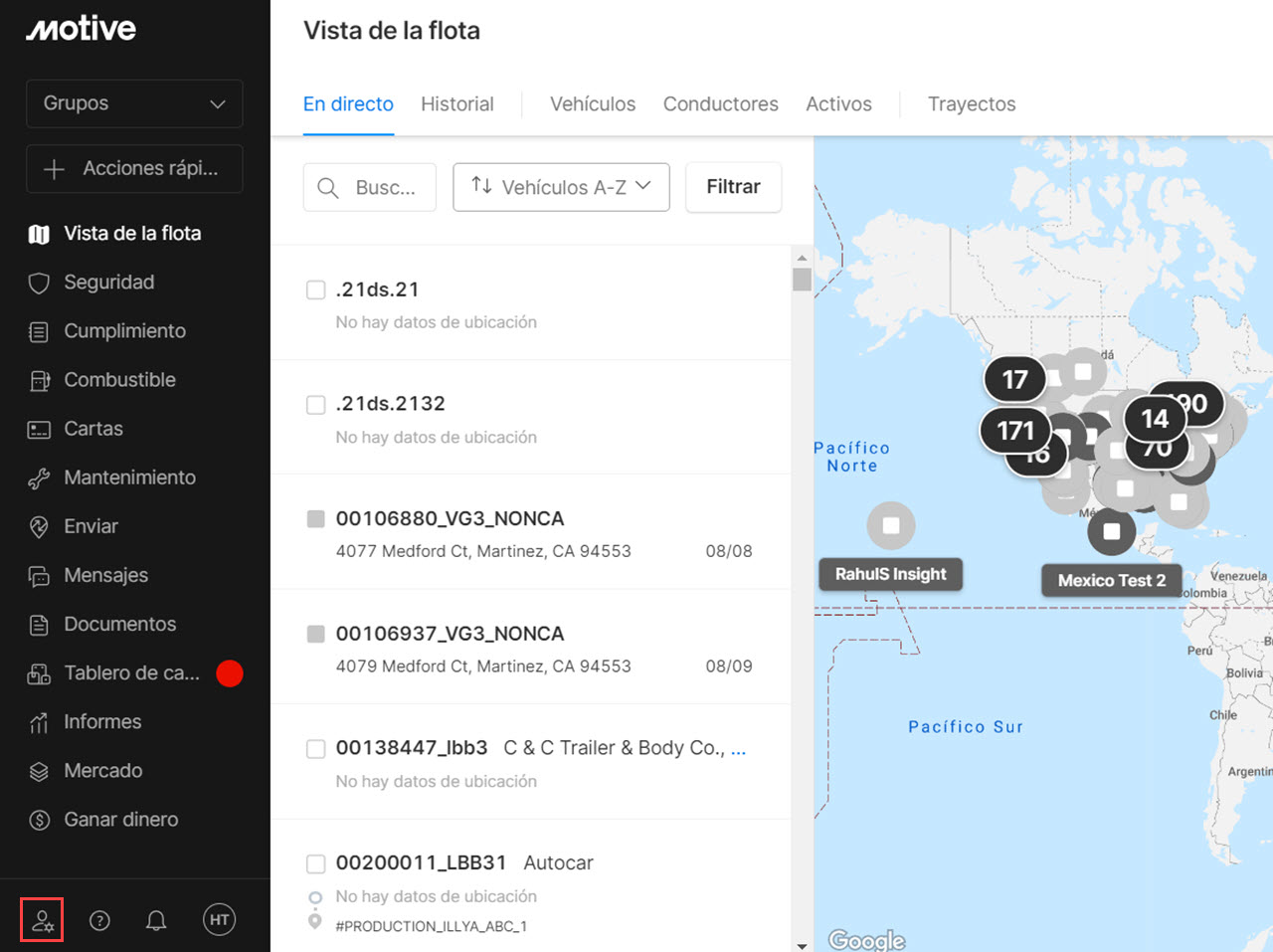The width and height of the screenshot is (1273, 952).
Task: Open Mantenimiento in the sidebar
Action: click(x=130, y=477)
